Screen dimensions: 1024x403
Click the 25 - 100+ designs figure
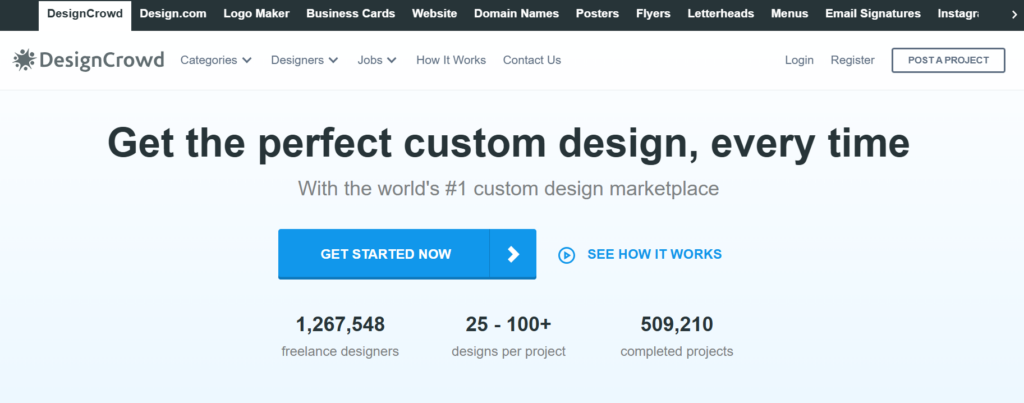pos(509,324)
